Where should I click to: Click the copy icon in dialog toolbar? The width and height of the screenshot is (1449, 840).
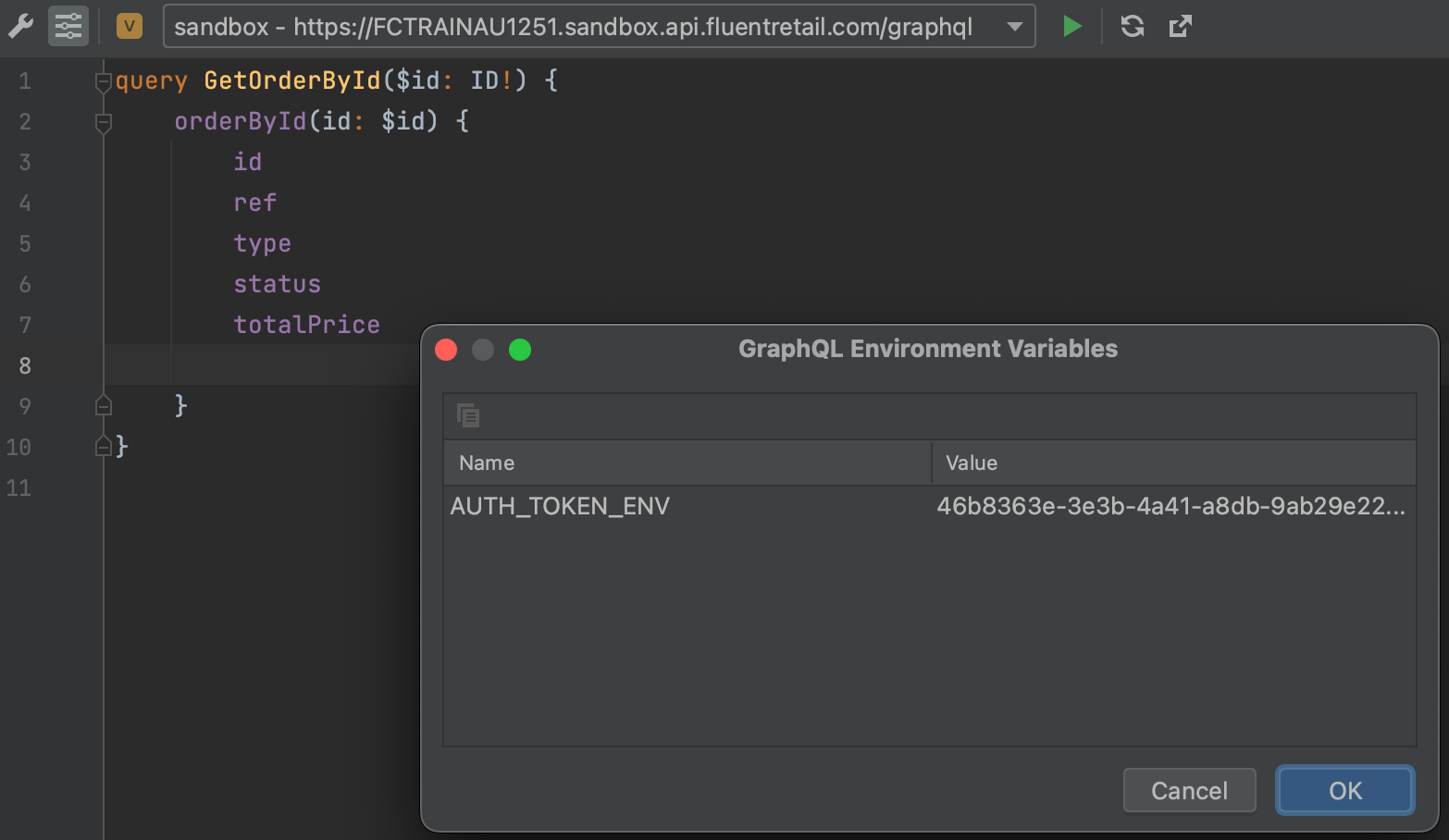tap(468, 415)
